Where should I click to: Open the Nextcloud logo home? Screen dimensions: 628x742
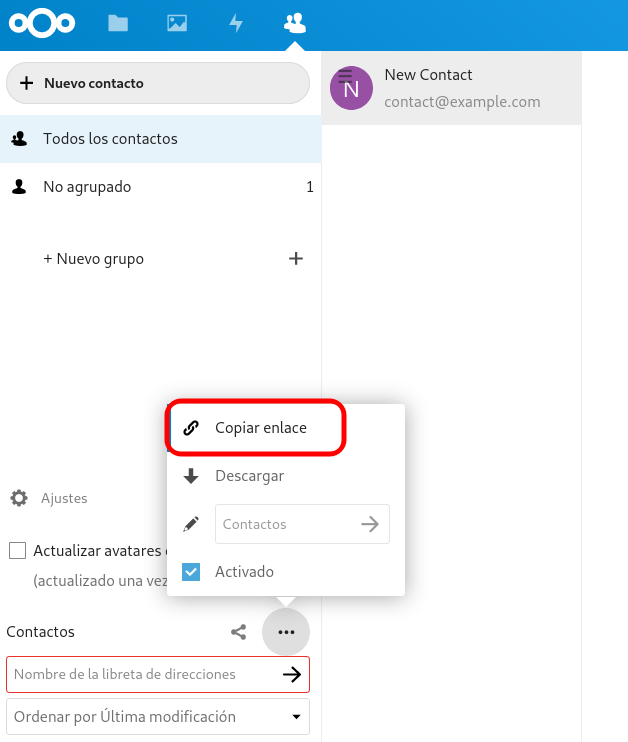(42, 23)
